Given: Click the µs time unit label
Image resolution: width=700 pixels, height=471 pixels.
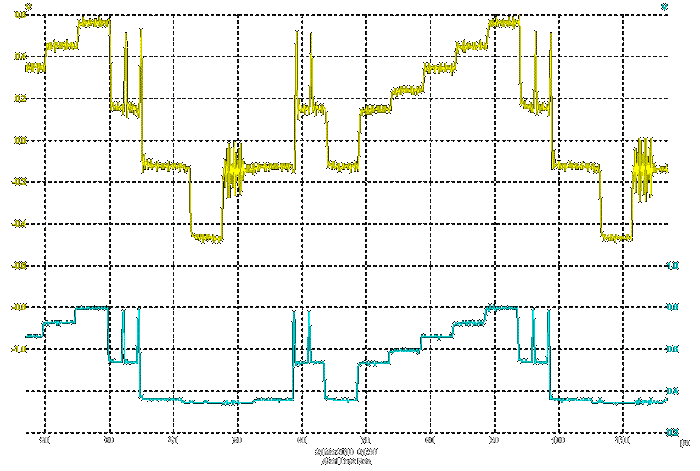Looking at the screenshot, I should (x=684, y=441).
